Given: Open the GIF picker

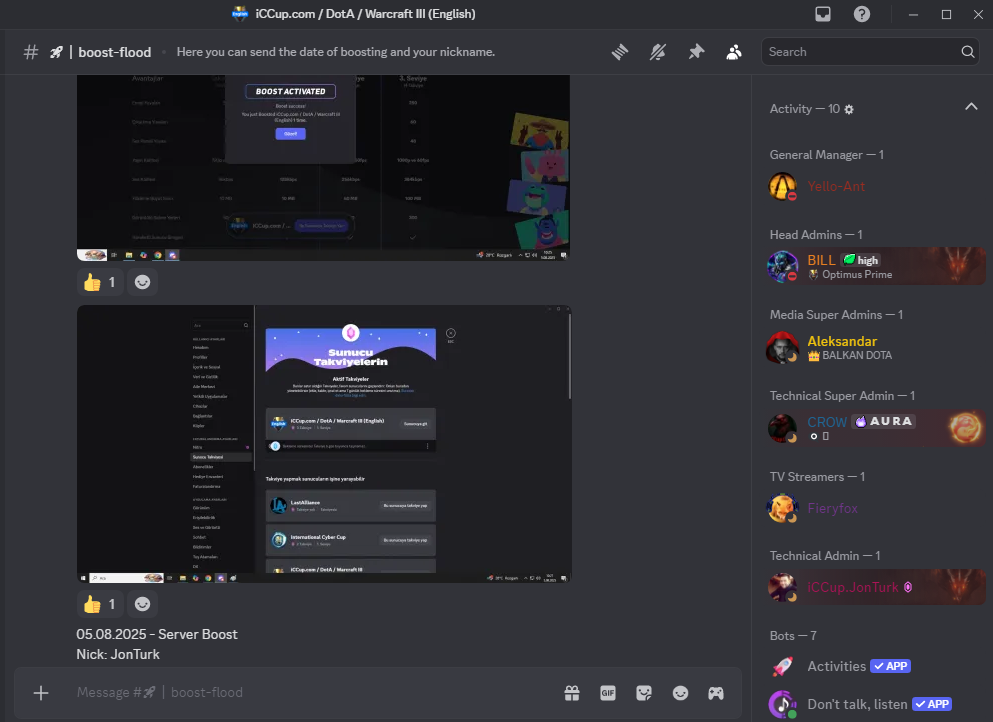Looking at the screenshot, I should click(608, 693).
